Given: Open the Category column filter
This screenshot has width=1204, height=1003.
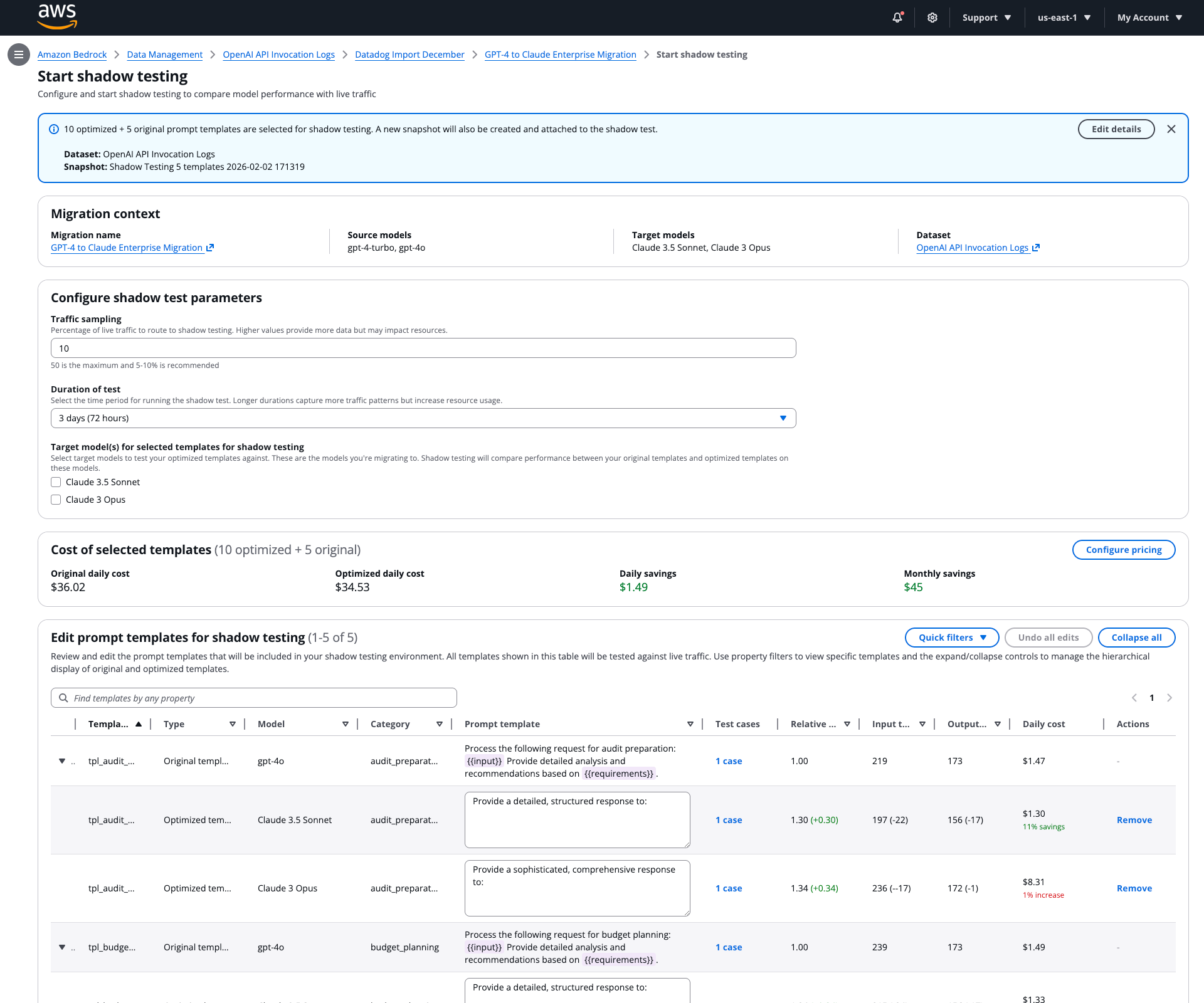Looking at the screenshot, I should point(440,724).
